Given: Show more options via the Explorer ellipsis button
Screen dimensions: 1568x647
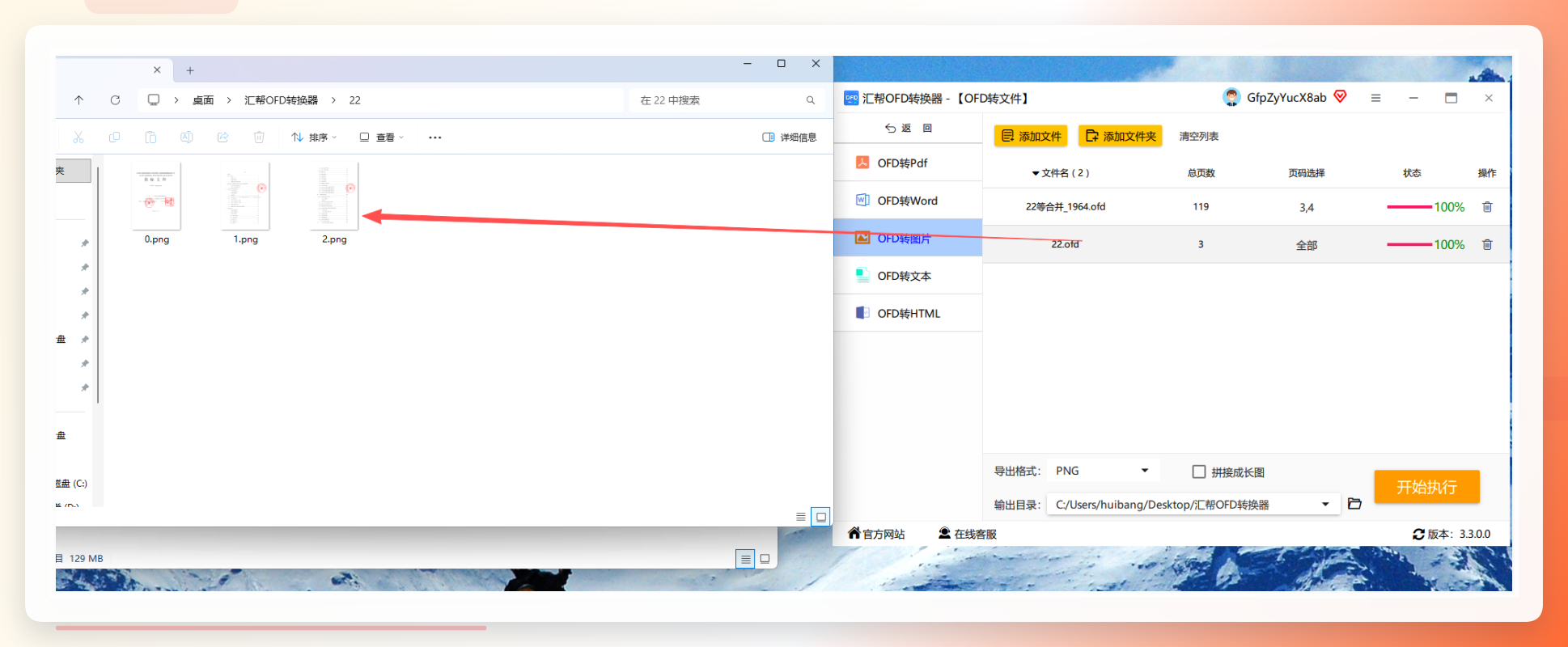Looking at the screenshot, I should (x=435, y=137).
